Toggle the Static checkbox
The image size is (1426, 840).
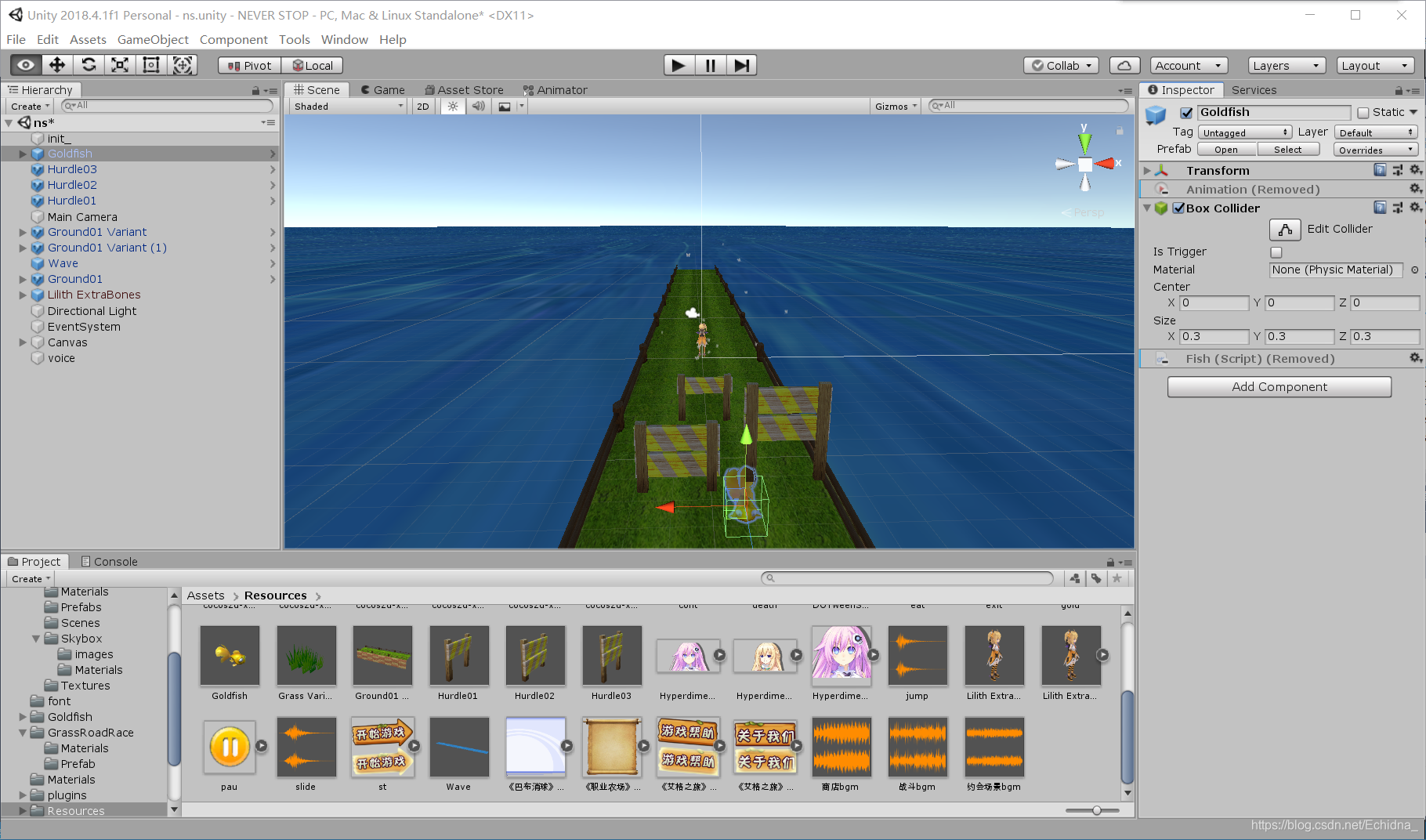coord(1363,113)
